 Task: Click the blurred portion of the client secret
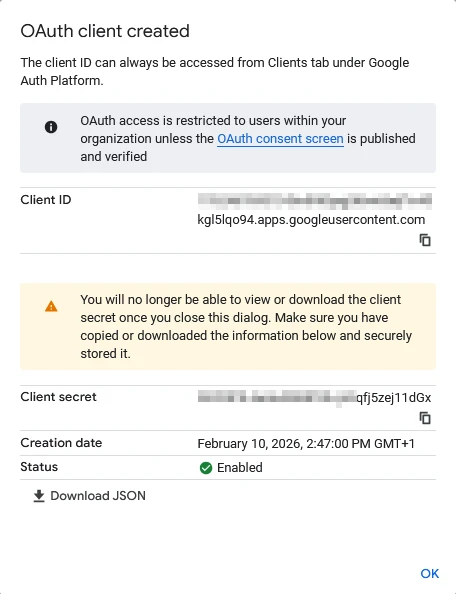pos(277,398)
